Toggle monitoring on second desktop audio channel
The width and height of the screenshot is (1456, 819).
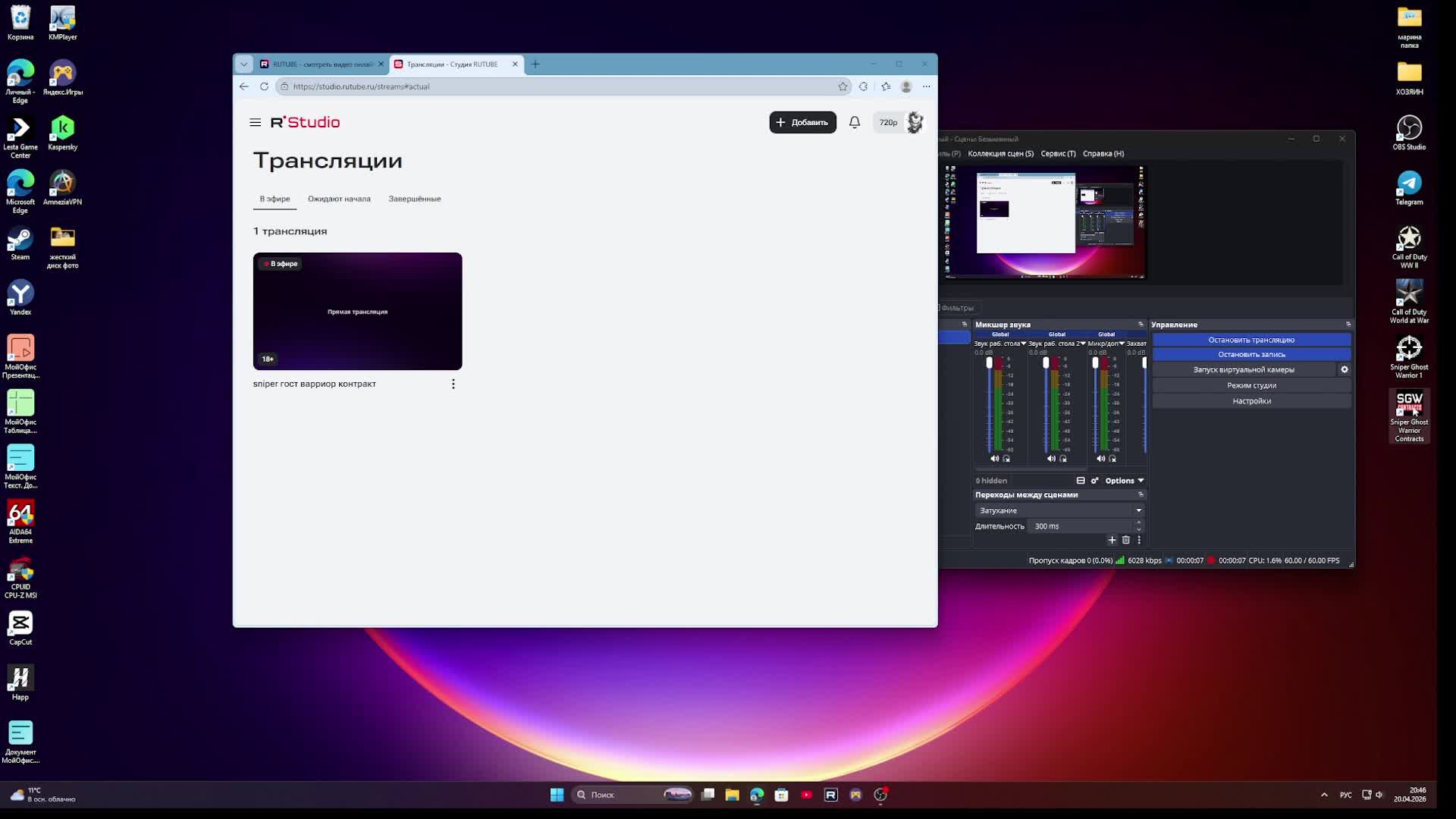click(1063, 459)
